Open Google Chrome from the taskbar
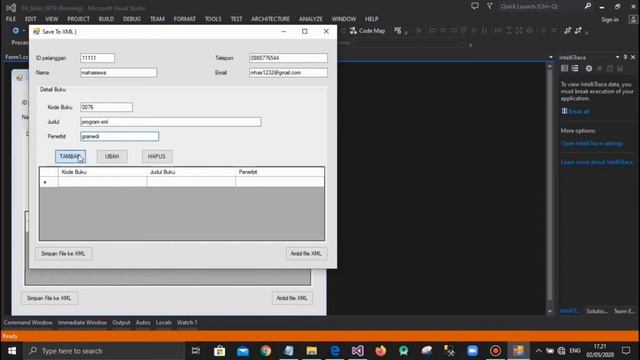Screen dimensions: 640x360 (266, 351)
